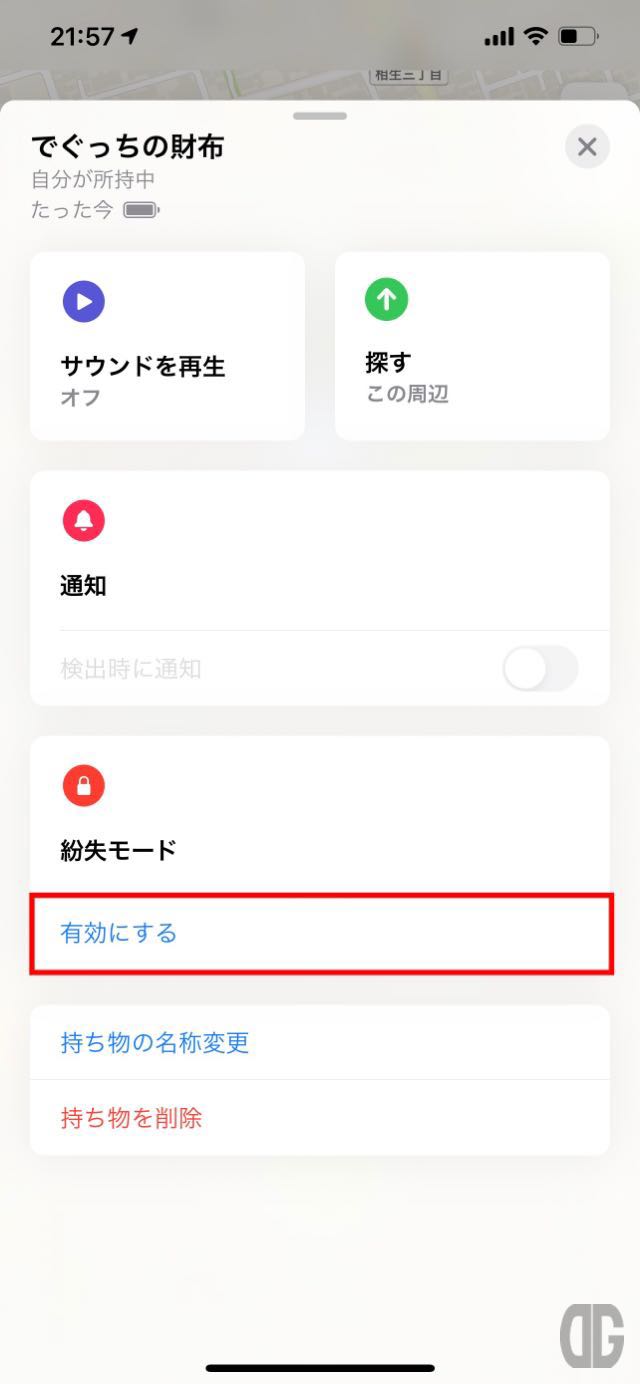The width and height of the screenshot is (640, 1384).
Task: Open the サウンドを再生 card
Action: click(x=168, y=346)
